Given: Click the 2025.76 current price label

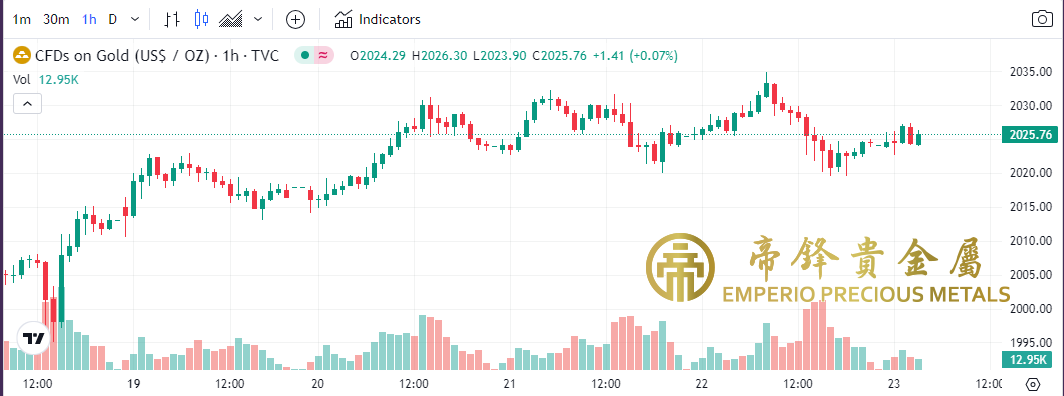Looking at the screenshot, I should click(x=1029, y=135).
